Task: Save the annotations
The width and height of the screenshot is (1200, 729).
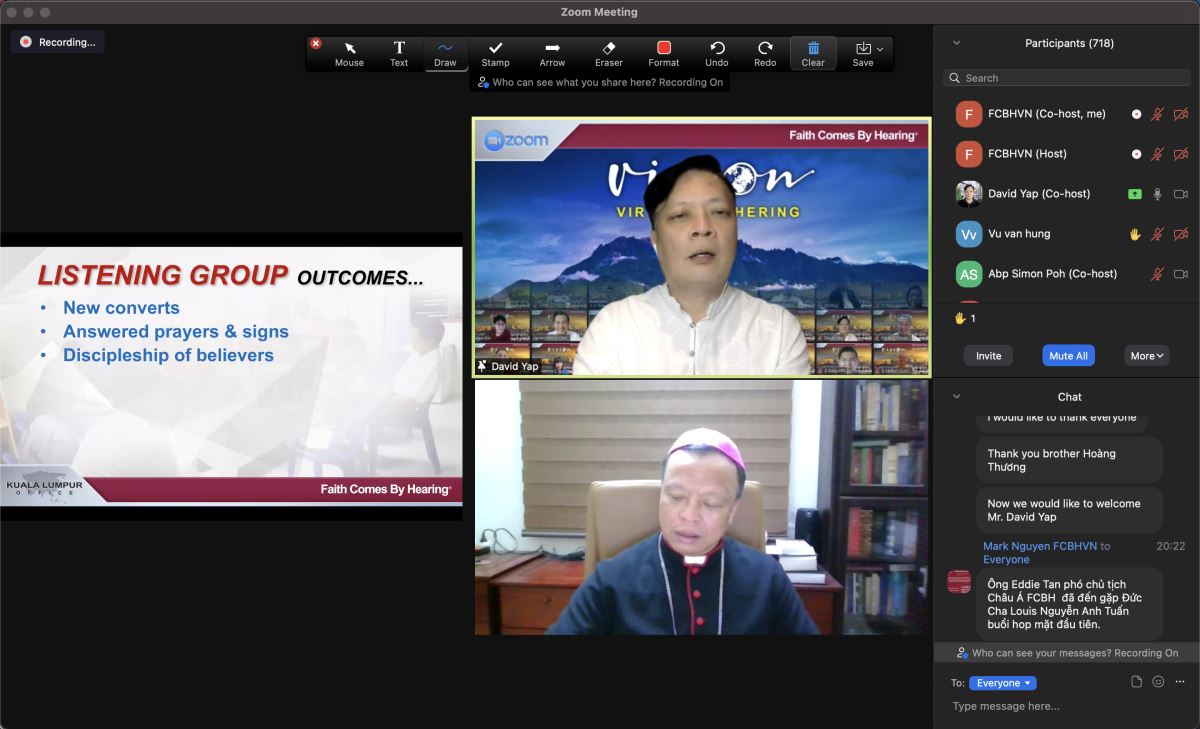Action: click(863, 53)
